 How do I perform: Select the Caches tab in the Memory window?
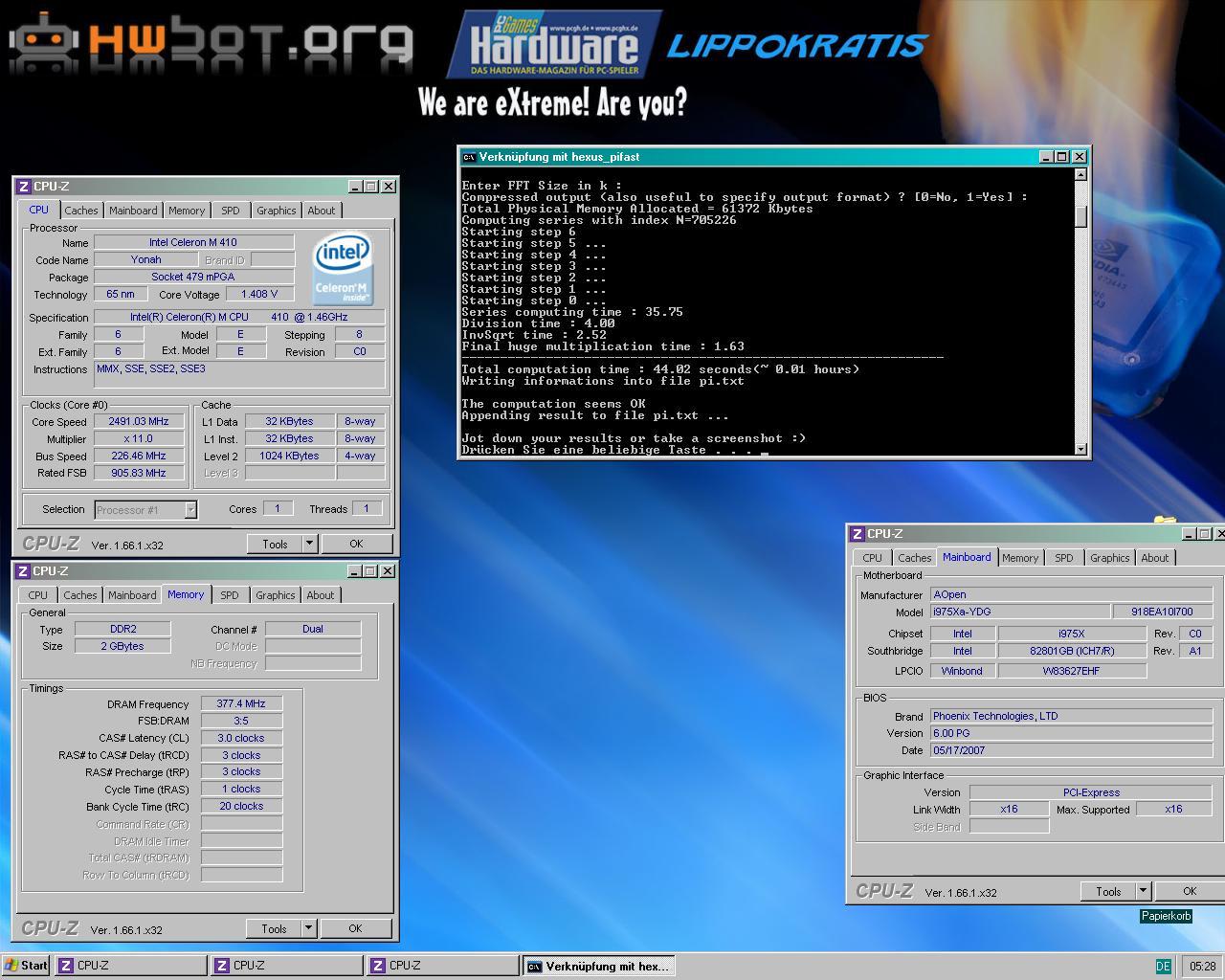[80, 595]
